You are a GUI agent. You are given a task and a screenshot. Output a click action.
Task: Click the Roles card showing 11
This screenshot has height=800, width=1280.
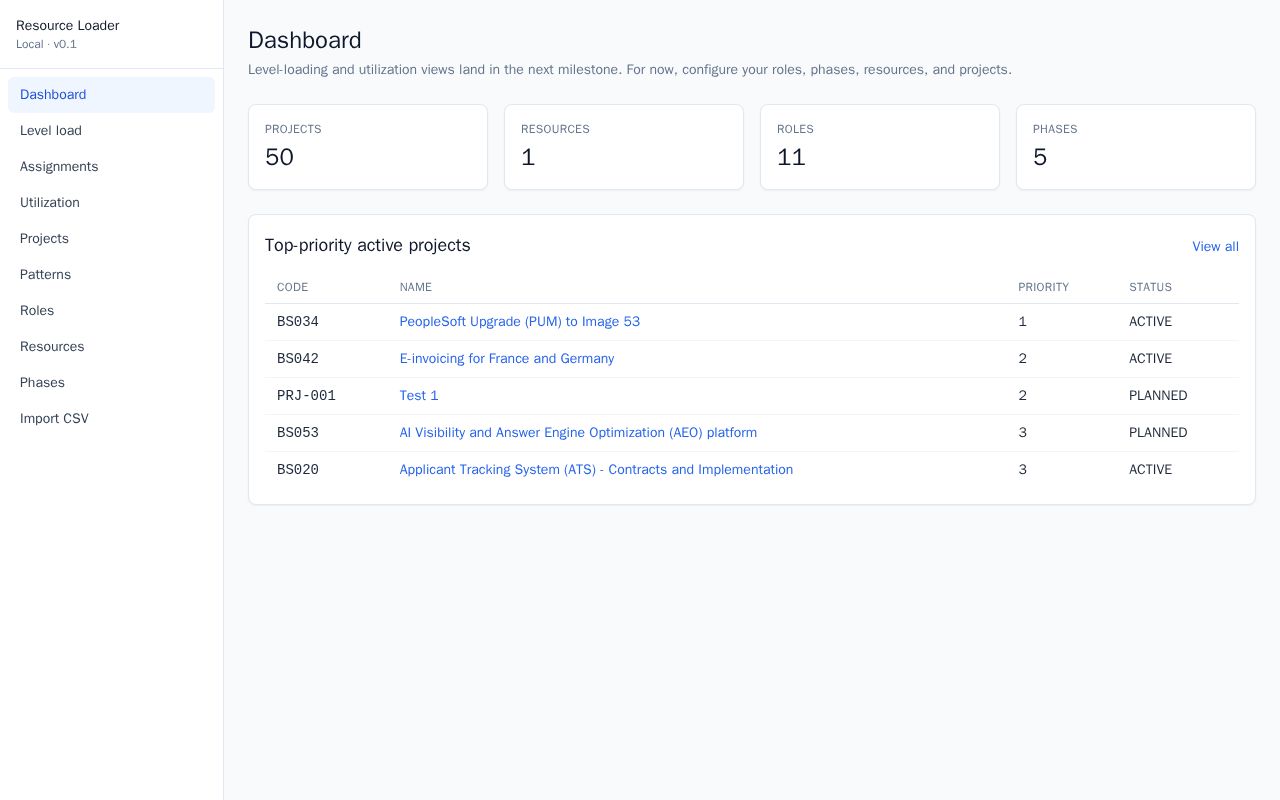coord(880,147)
